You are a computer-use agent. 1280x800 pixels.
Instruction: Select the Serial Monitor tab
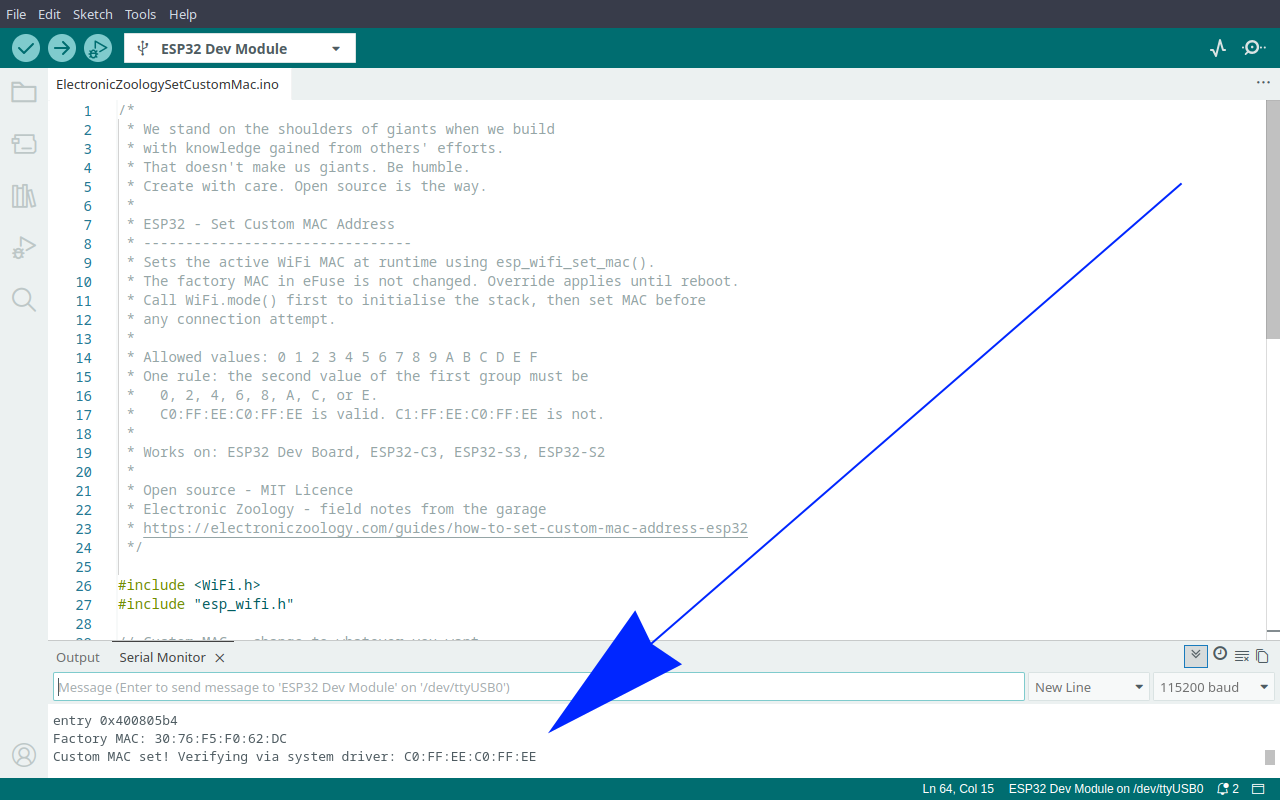tap(162, 657)
